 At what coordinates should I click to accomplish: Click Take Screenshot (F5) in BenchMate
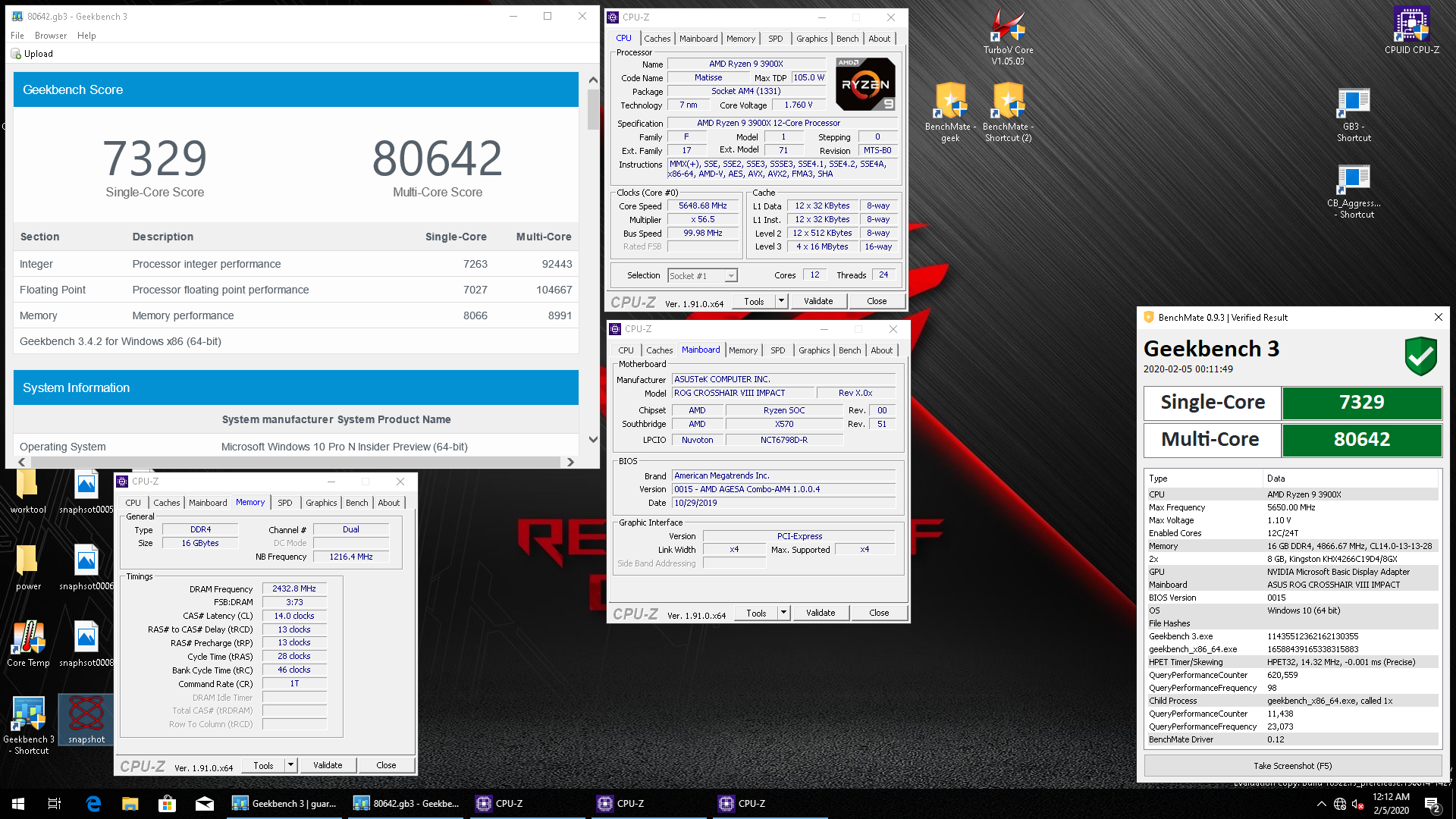click(1292, 766)
